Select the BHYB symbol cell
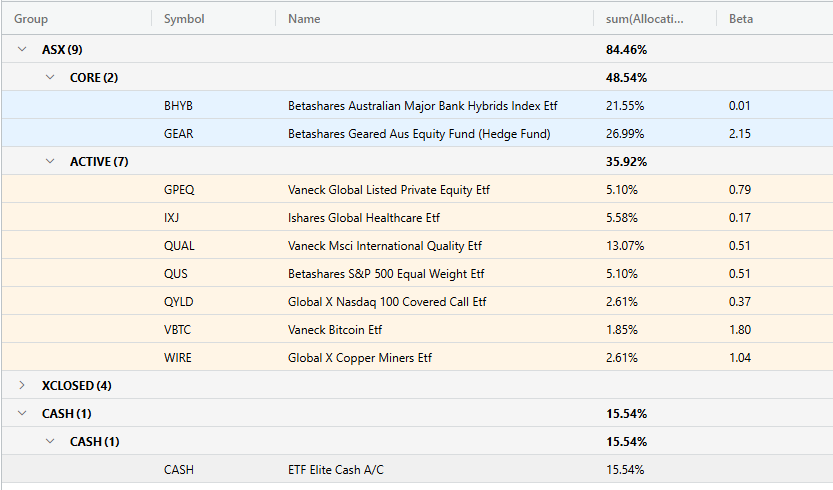 178,106
